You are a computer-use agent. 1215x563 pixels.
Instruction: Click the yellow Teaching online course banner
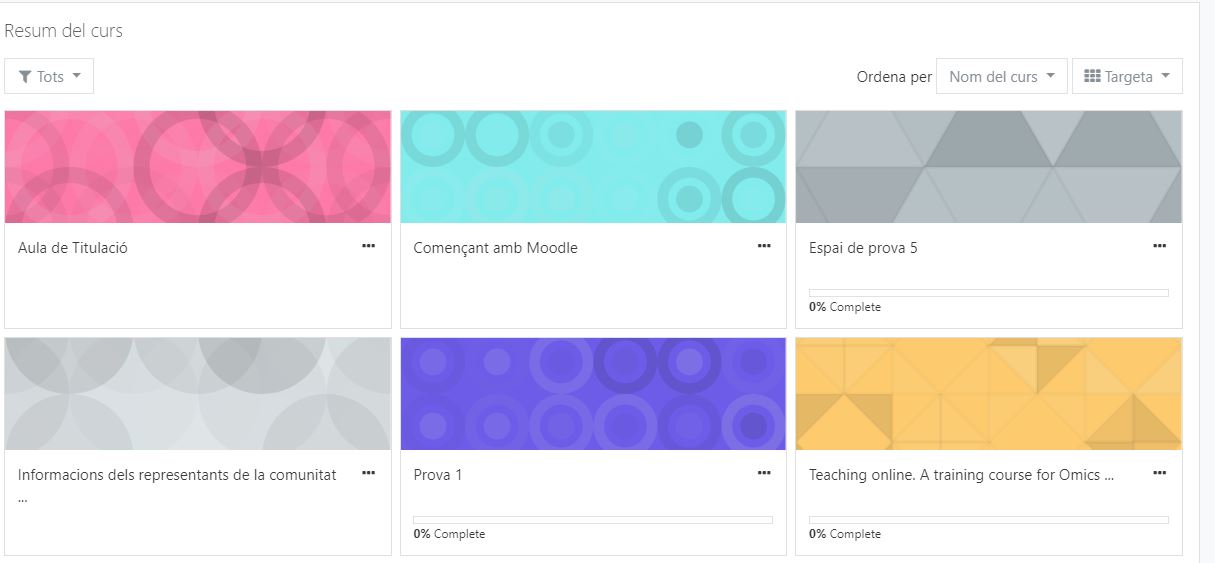pos(988,393)
